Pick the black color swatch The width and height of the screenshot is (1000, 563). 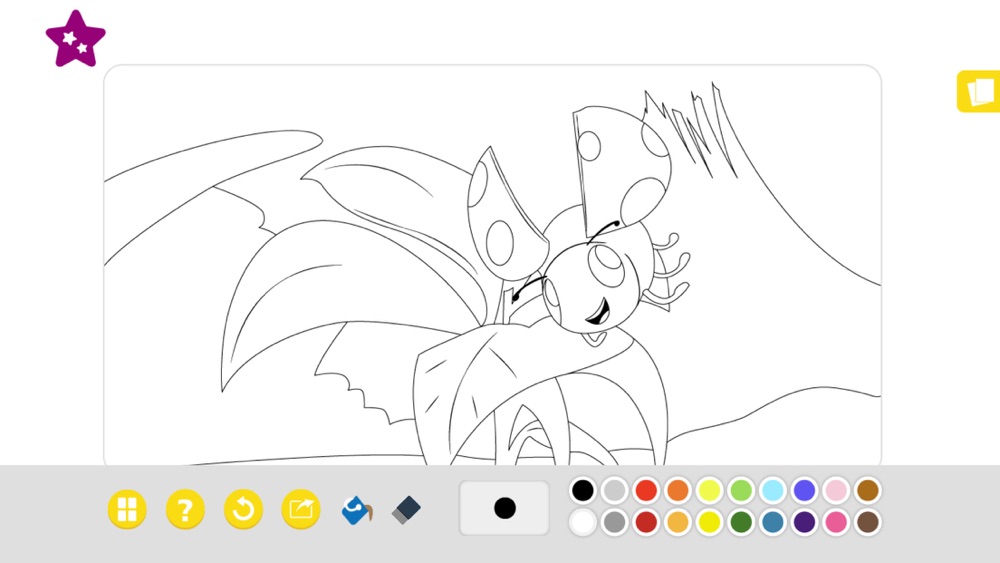583,490
